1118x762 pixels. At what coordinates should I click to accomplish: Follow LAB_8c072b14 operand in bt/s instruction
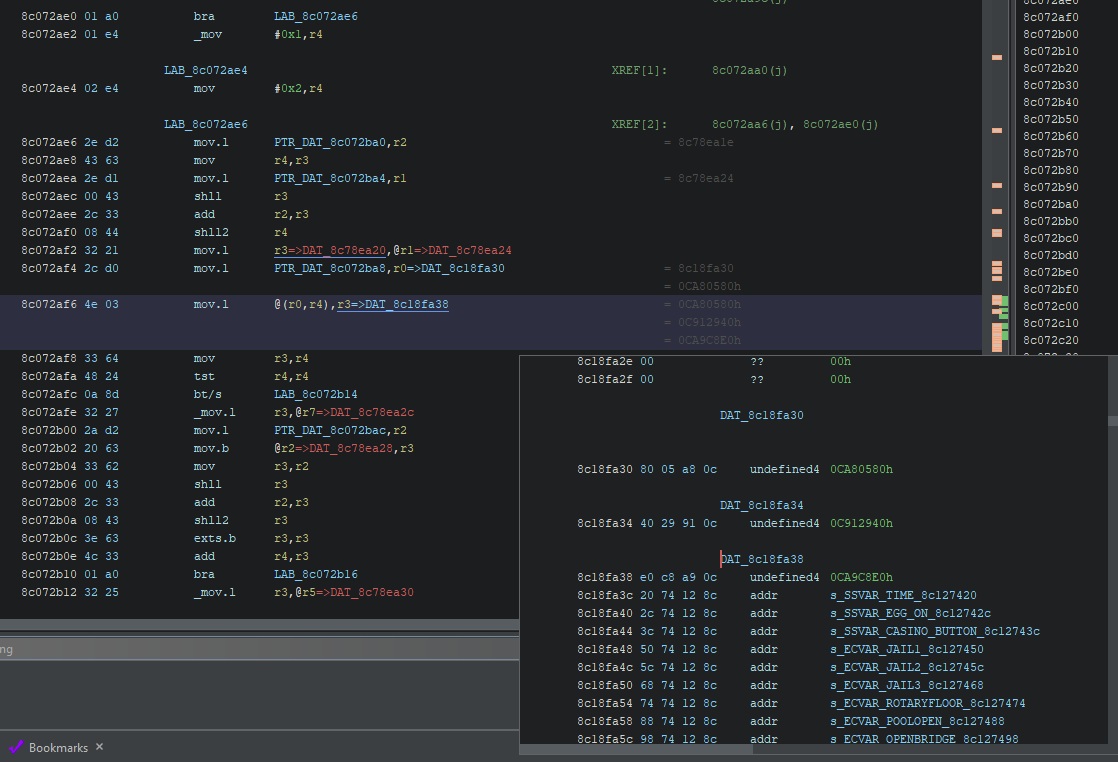315,394
